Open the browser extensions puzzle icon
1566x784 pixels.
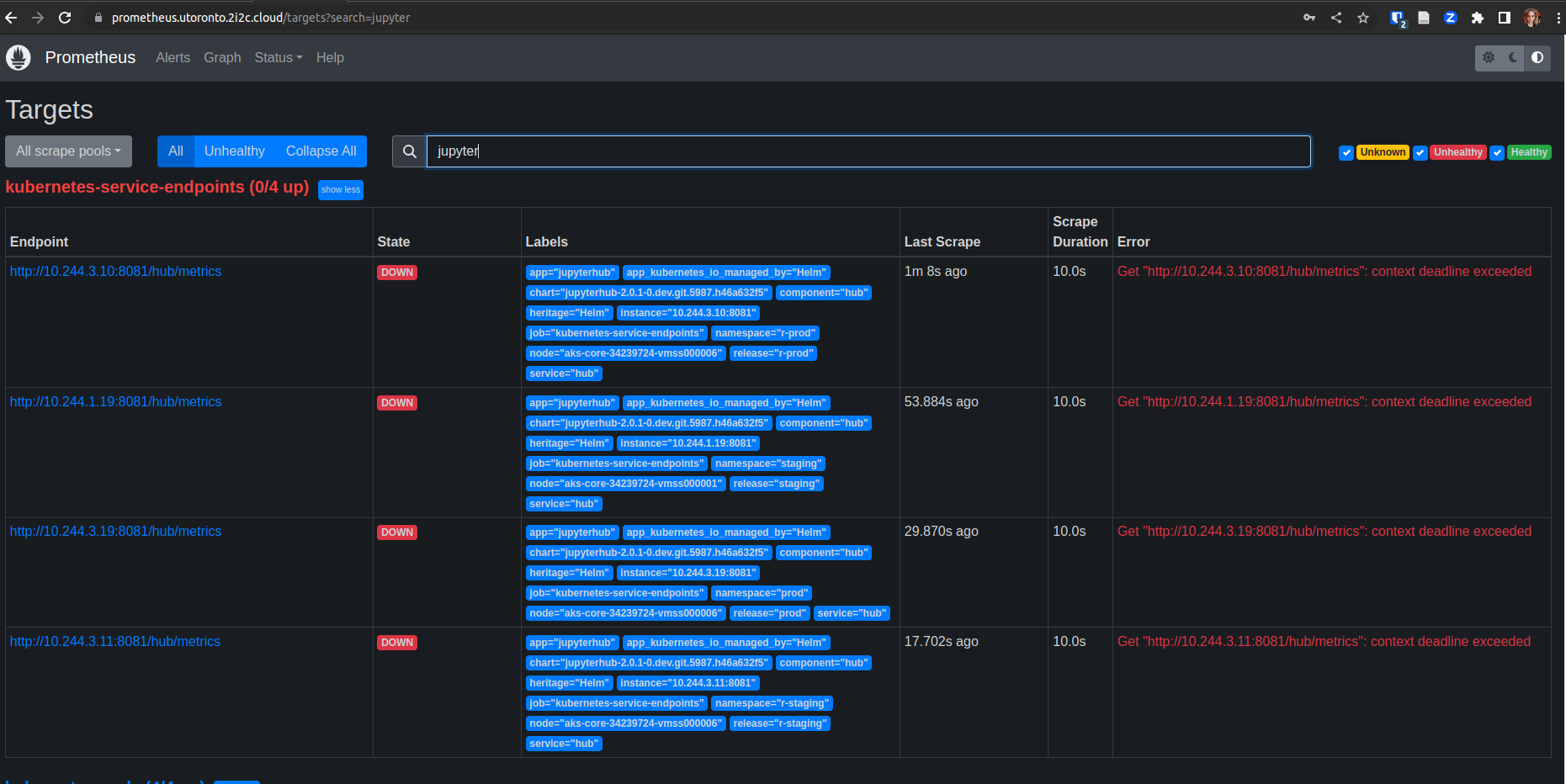click(x=1478, y=17)
